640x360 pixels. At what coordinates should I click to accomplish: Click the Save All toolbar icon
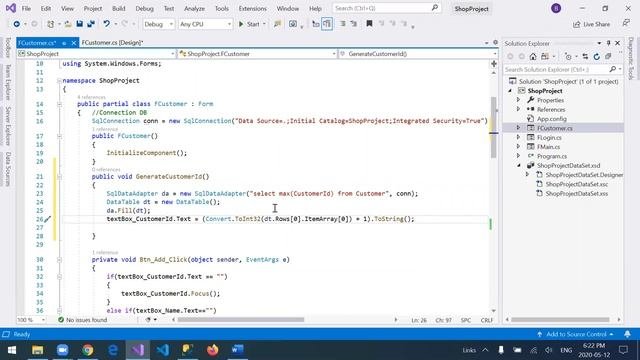(91, 24)
